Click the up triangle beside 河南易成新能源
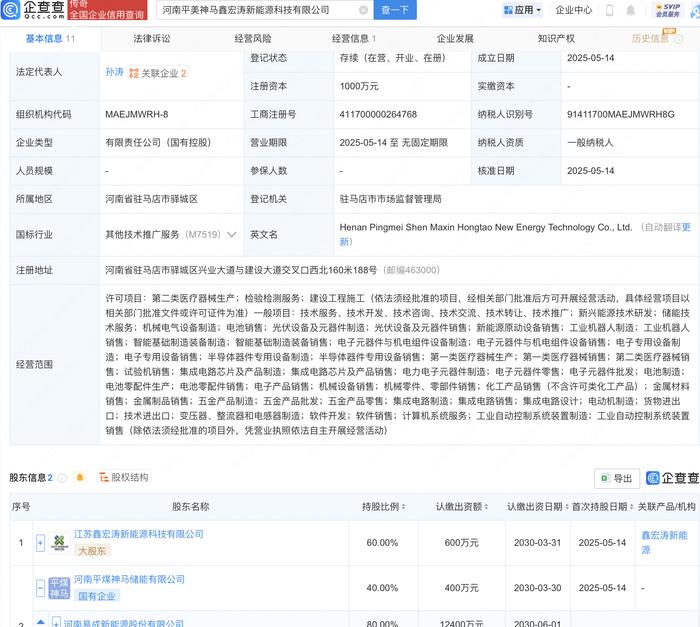The height and width of the screenshot is (627, 700). (x=41, y=622)
